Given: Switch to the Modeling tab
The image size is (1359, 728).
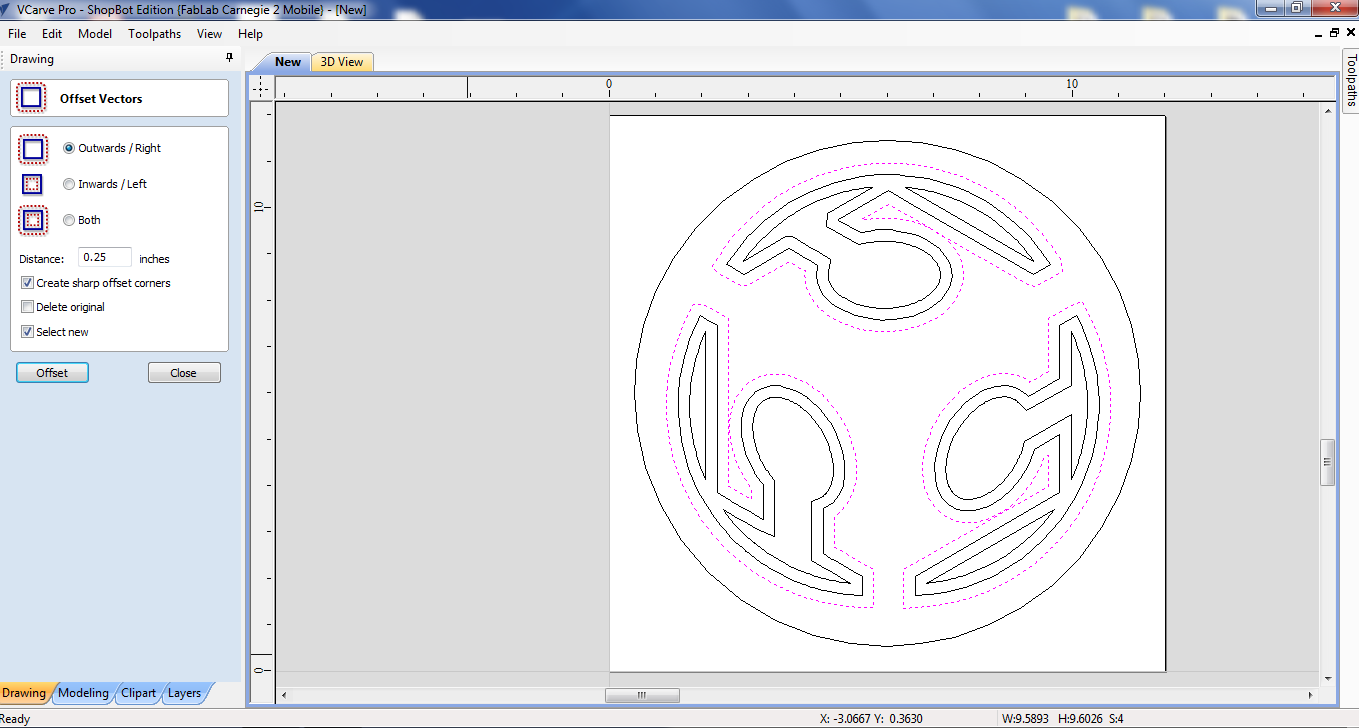Looking at the screenshot, I should [83, 693].
